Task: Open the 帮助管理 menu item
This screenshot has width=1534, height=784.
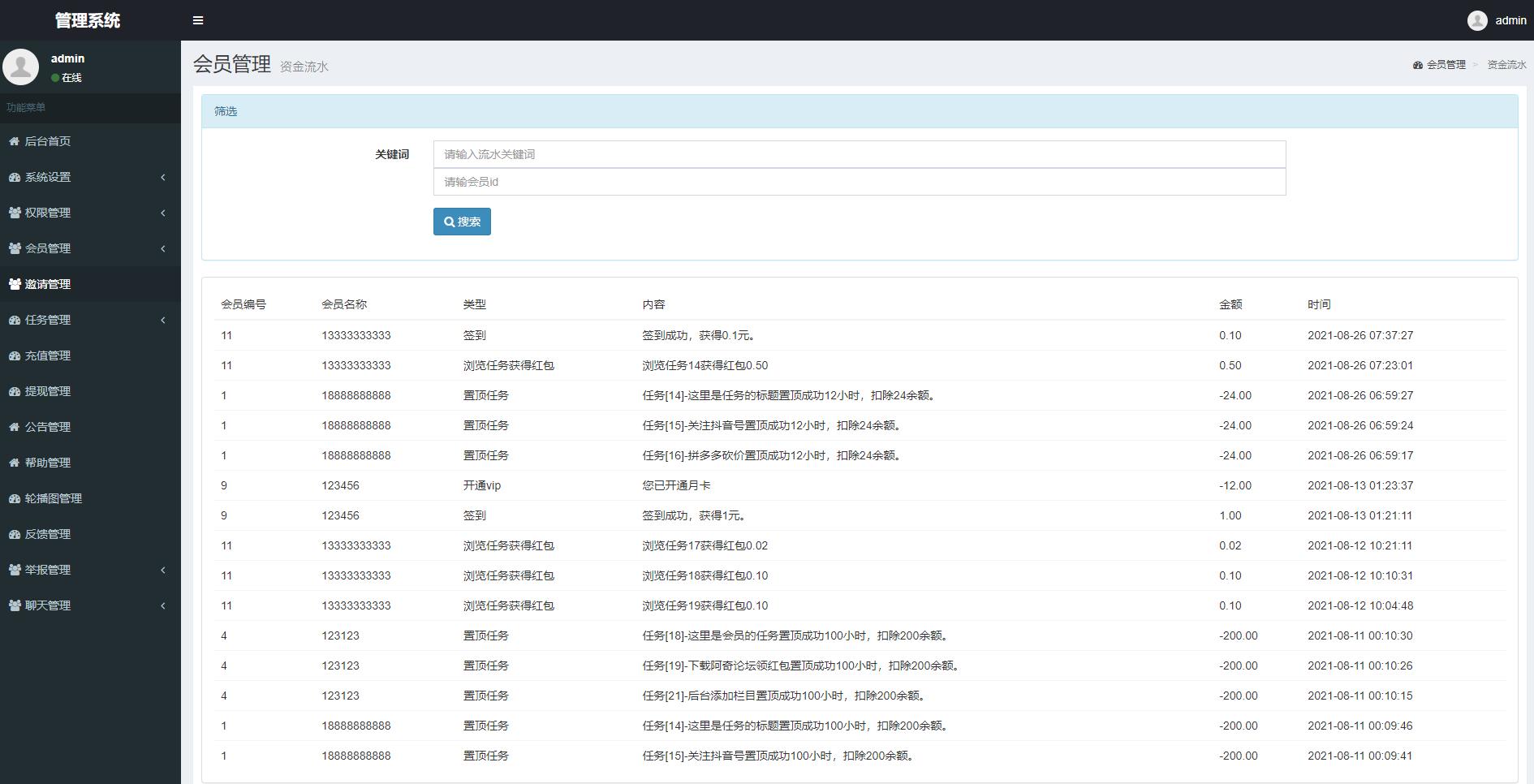Action: [x=90, y=463]
